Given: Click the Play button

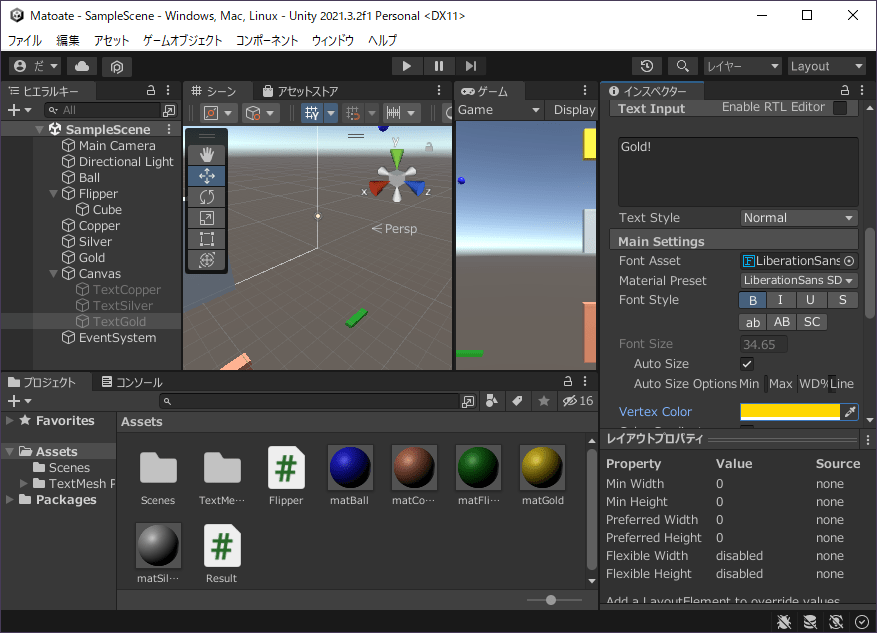Looking at the screenshot, I should click(407, 66).
